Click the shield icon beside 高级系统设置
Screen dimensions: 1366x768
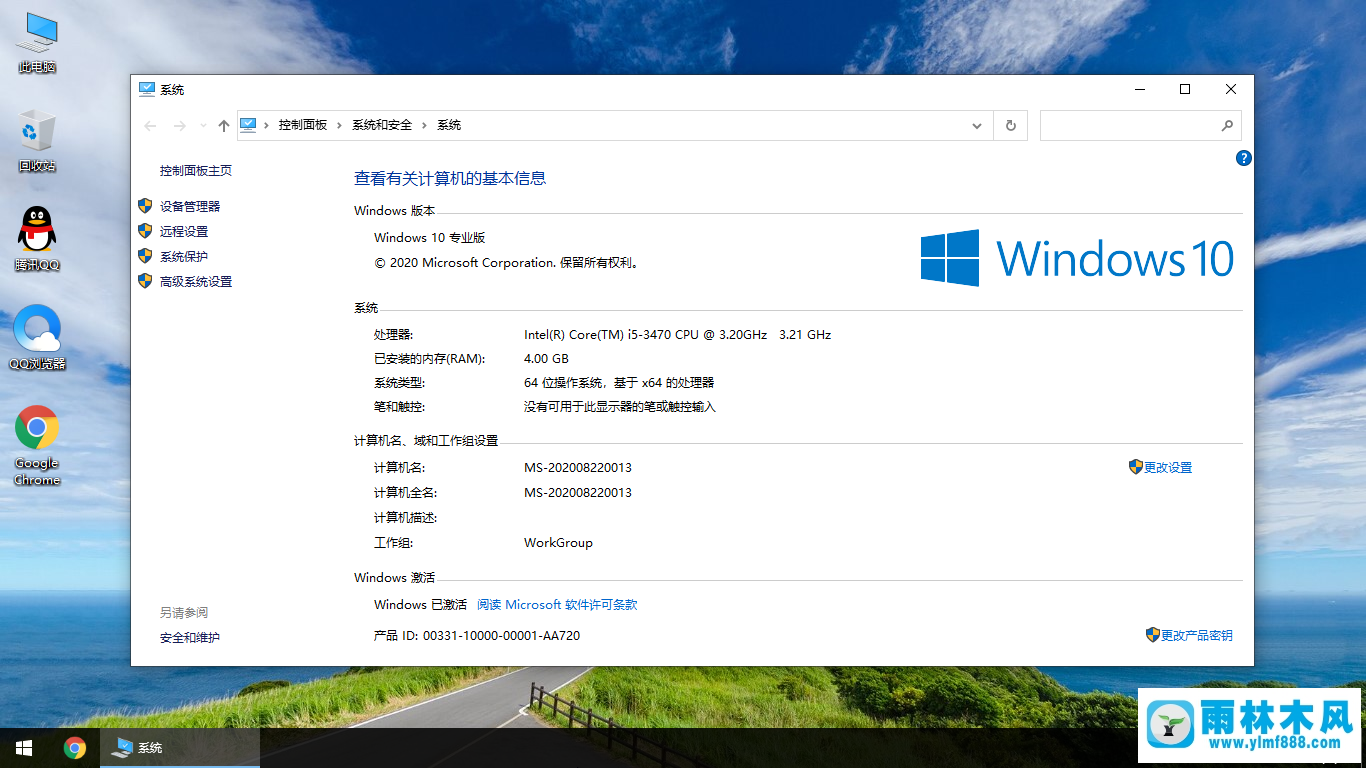click(145, 281)
